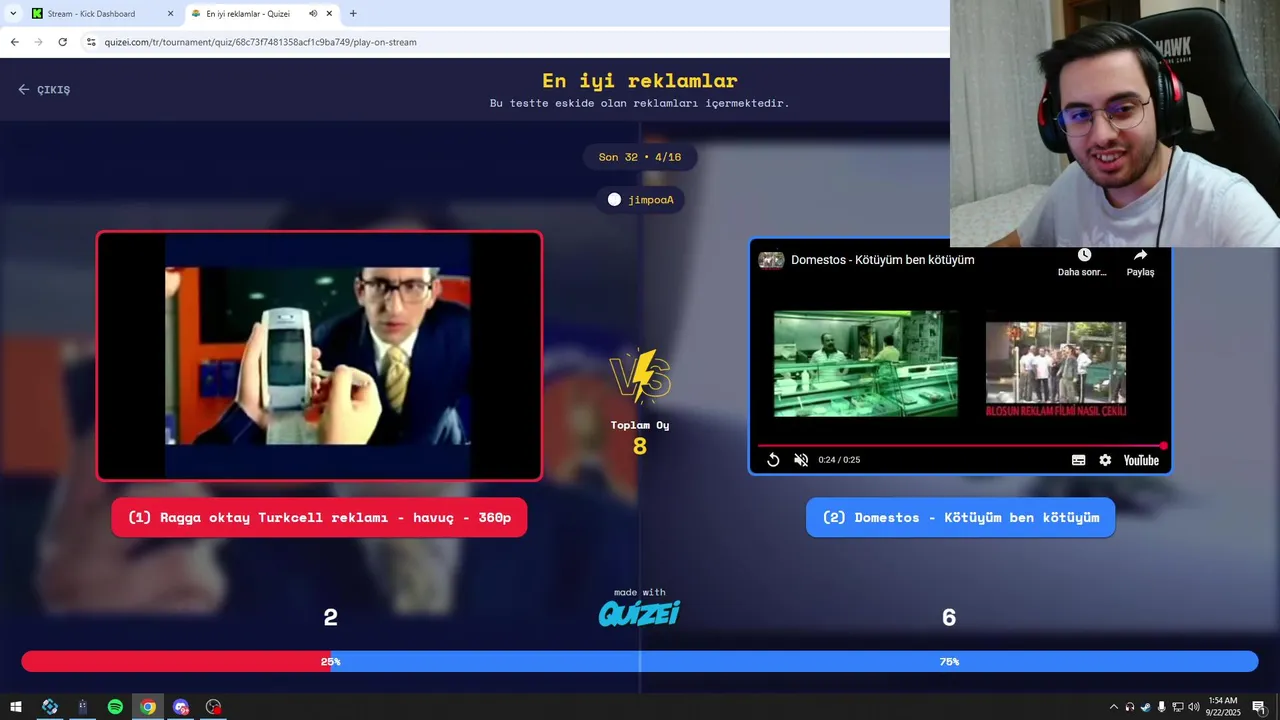Click the microphone tray icon
The image size is (1280, 720).
click(x=1161, y=707)
